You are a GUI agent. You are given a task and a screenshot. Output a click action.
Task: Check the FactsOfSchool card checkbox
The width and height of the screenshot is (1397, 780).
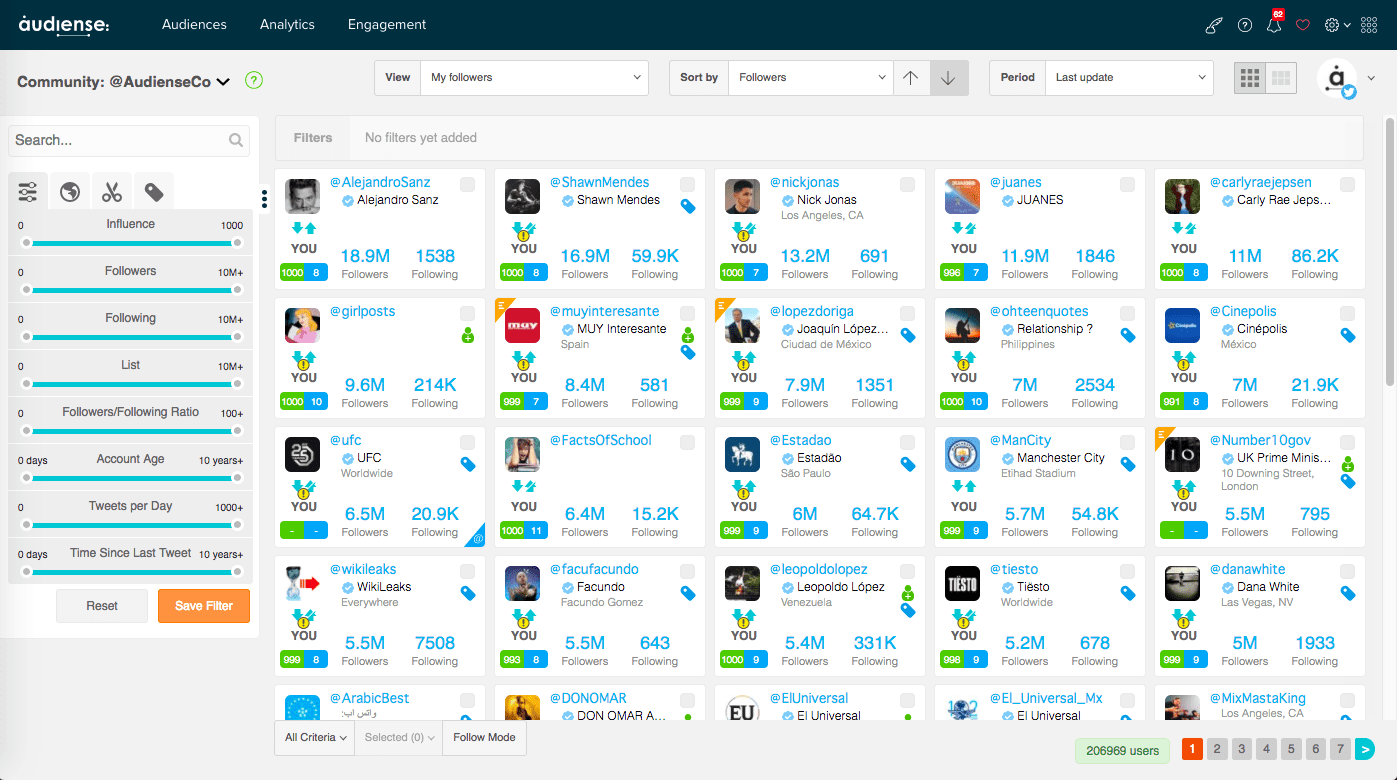[687, 442]
